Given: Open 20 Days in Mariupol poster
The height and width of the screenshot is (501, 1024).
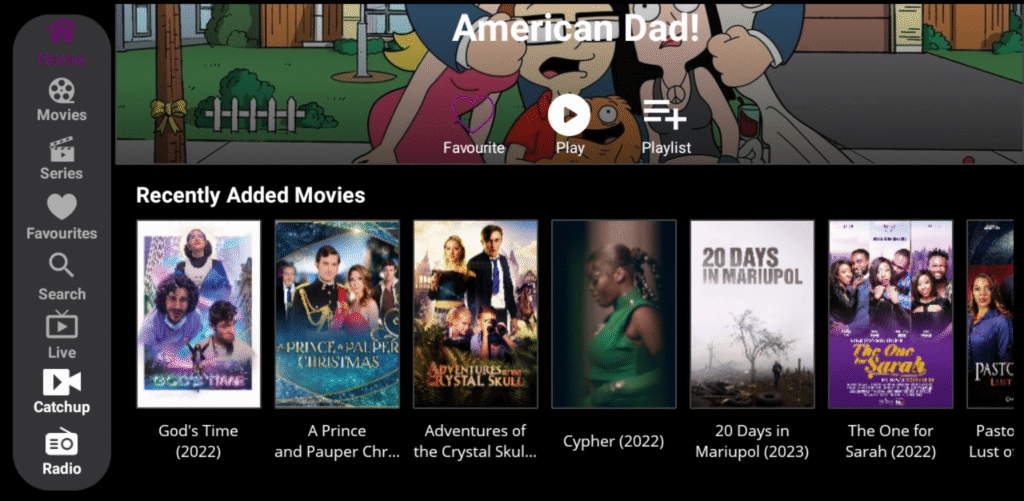Looking at the screenshot, I should coord(752,314).
